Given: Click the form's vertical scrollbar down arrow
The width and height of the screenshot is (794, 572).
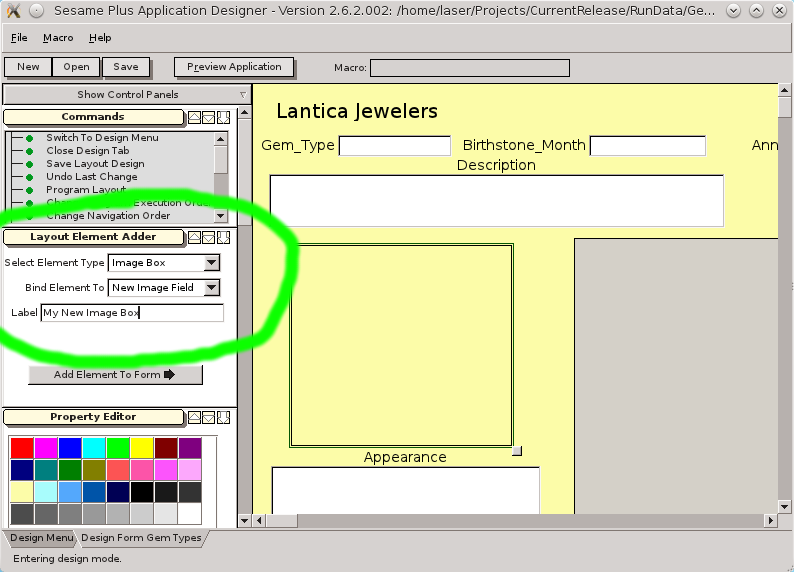Looking at the screenshot, I should pyautogui.click(x=784, y=506).
